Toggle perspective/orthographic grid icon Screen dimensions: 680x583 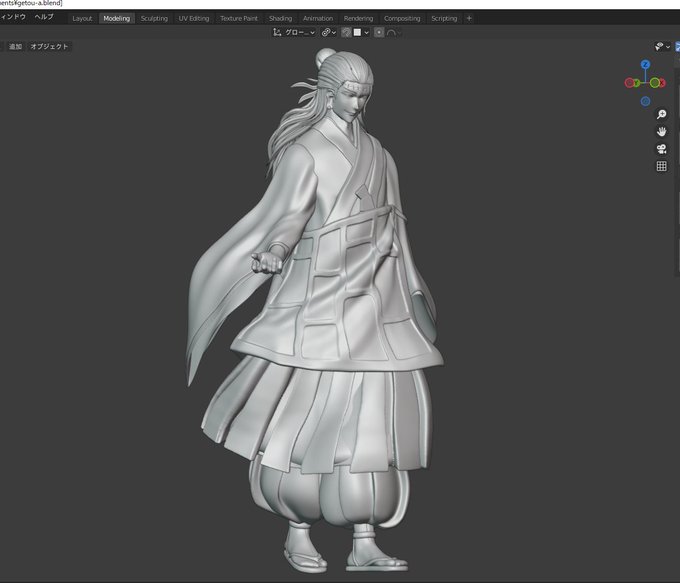click(x=661, y=166)
